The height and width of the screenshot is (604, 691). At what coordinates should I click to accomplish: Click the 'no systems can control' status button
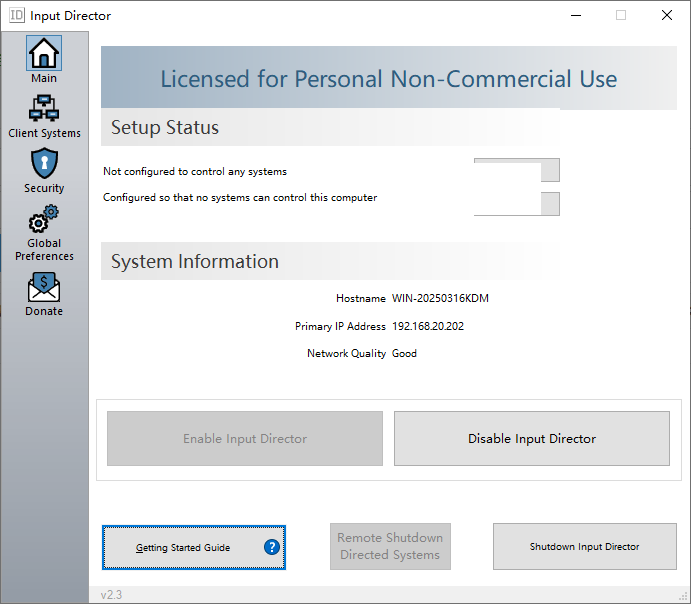[x=516, y=204]
